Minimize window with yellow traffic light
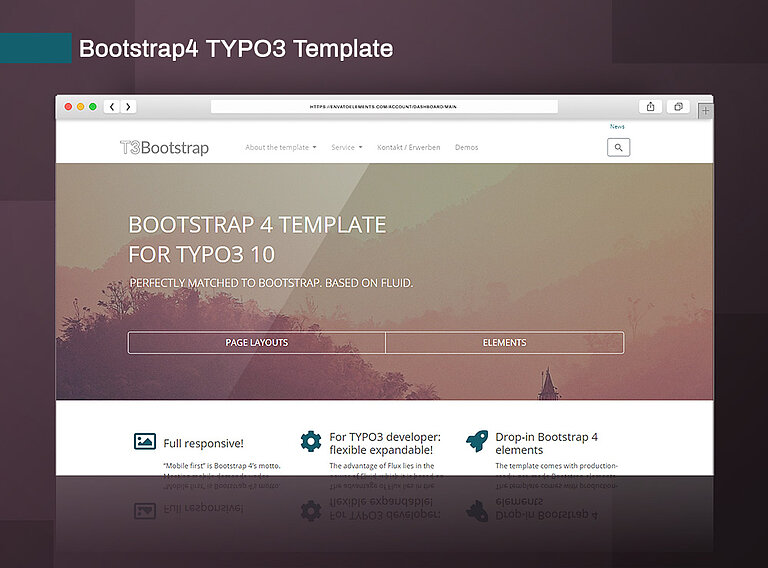Image resolution: width=768 pixels, height=568 pixels. coord(80,107)
